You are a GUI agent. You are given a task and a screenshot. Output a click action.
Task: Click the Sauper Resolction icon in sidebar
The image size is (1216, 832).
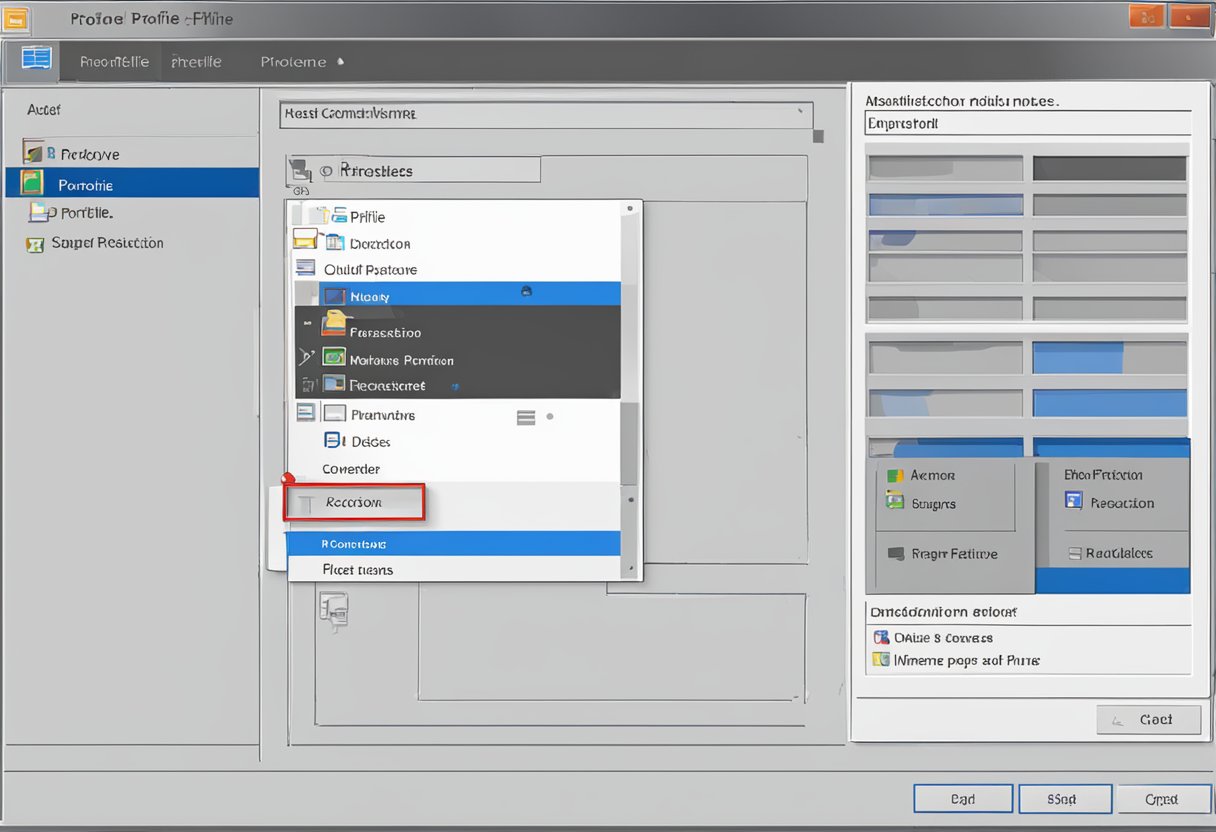(35, 244)
